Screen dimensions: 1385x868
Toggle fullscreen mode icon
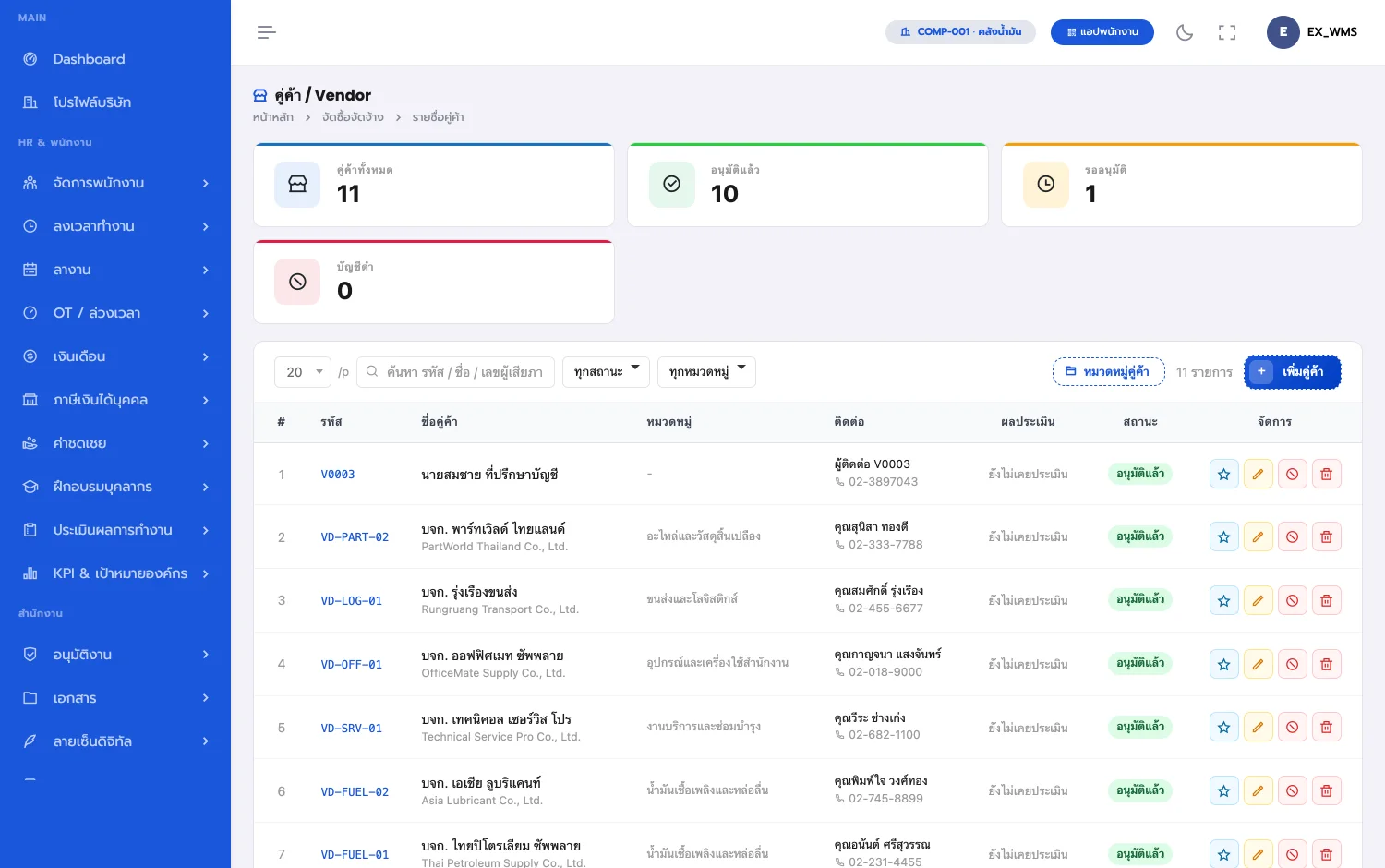(x=1227, y=32)
